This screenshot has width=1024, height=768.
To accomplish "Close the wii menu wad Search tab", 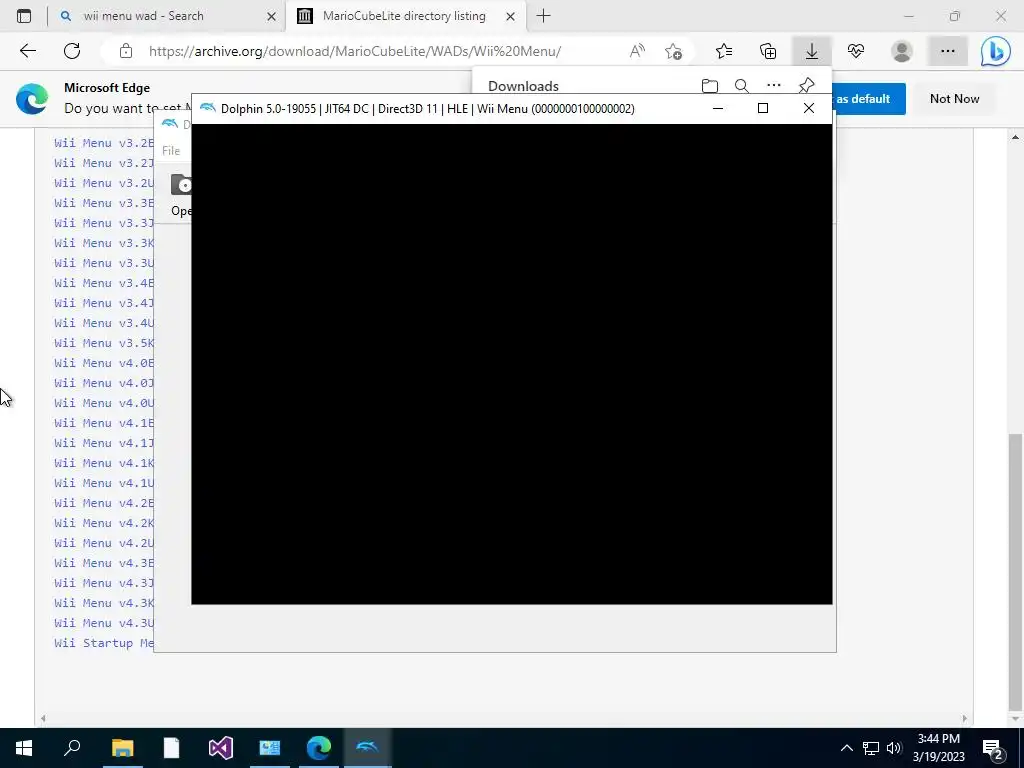I will pyautogui.click(x=272, y=16).
